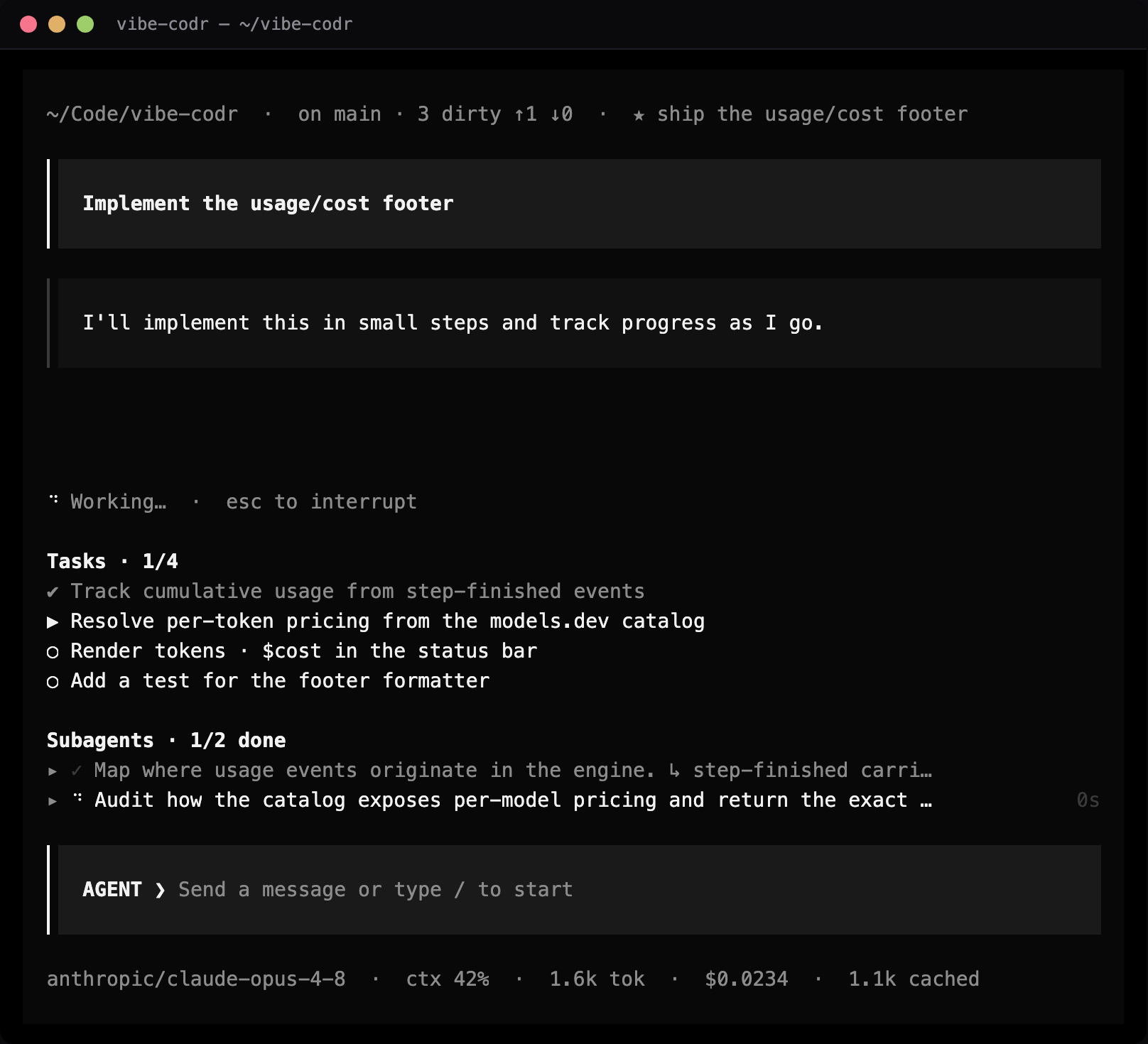Expand the Audit catalog pricing subagent
Screen dimensions: 1148x1044
coord(53,800)
